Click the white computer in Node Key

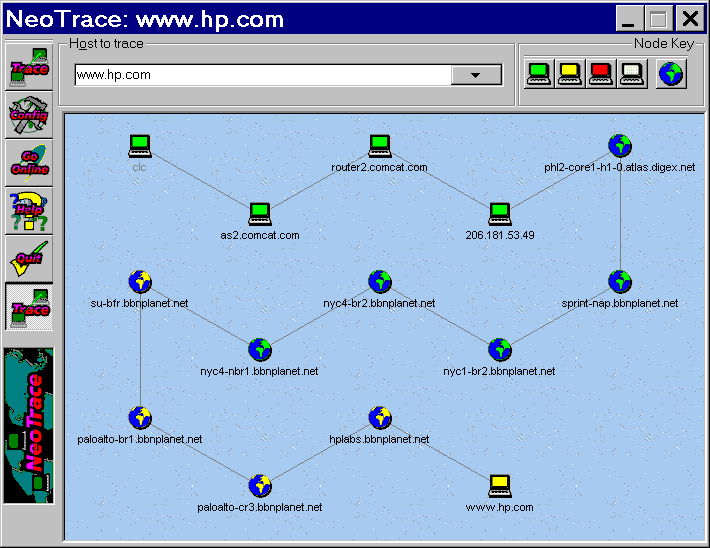631,74
